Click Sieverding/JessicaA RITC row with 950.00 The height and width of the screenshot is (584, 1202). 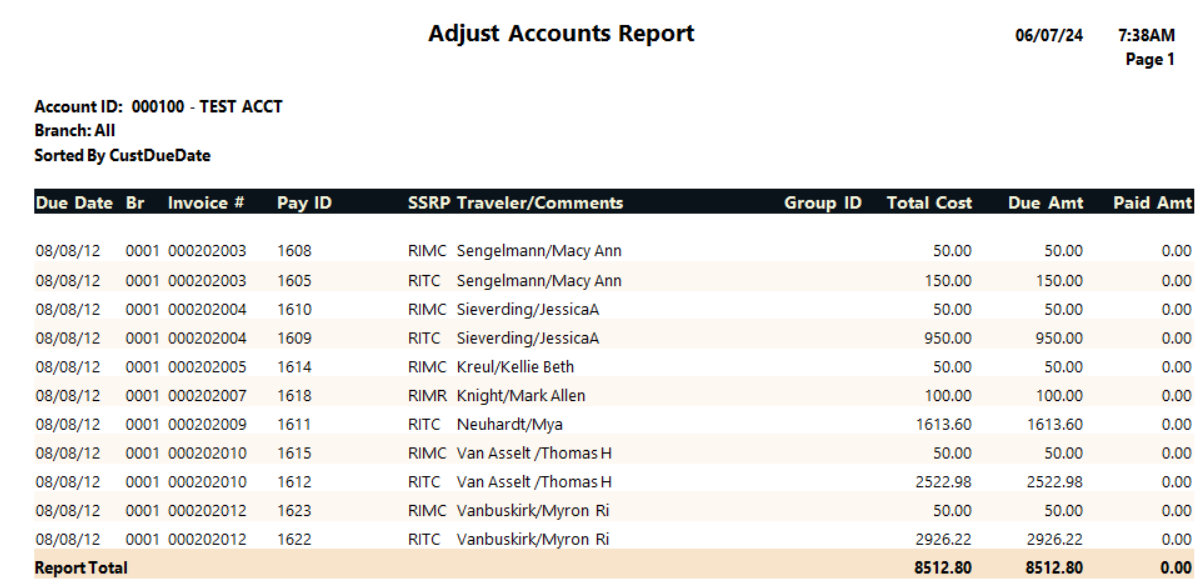614,337
